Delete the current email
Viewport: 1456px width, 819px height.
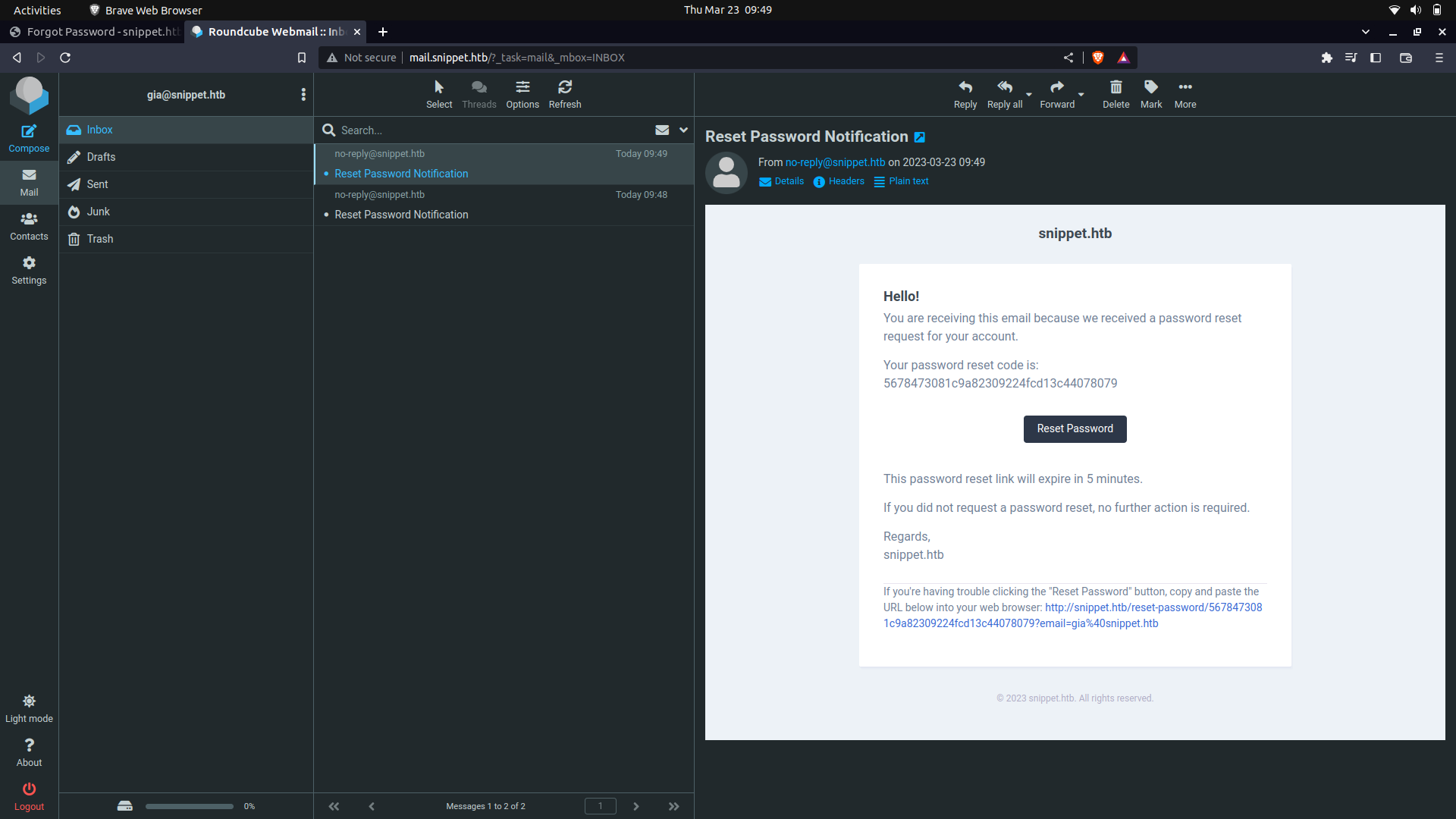point(1115,94)
